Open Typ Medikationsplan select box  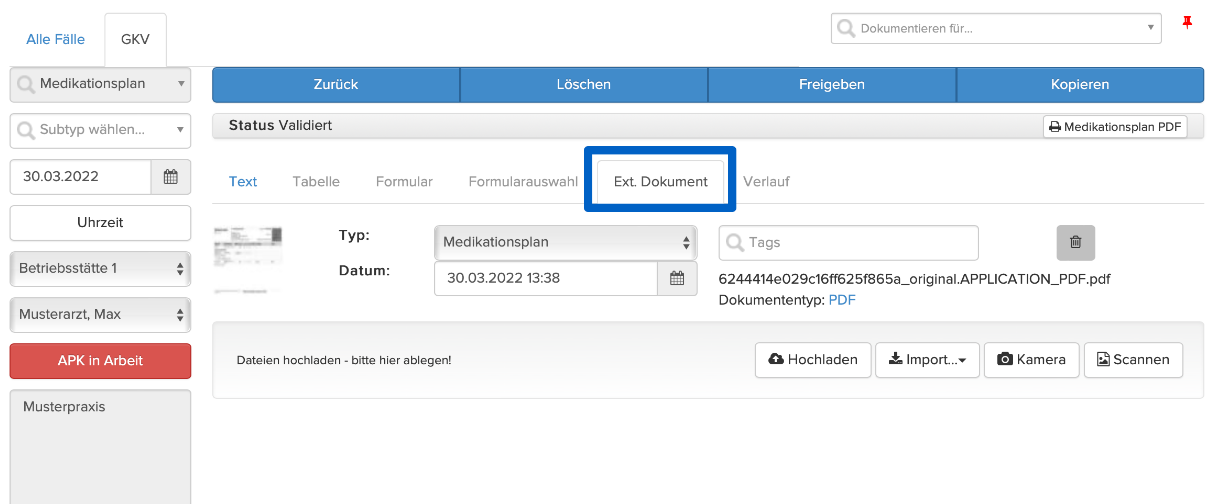[566, 242]
